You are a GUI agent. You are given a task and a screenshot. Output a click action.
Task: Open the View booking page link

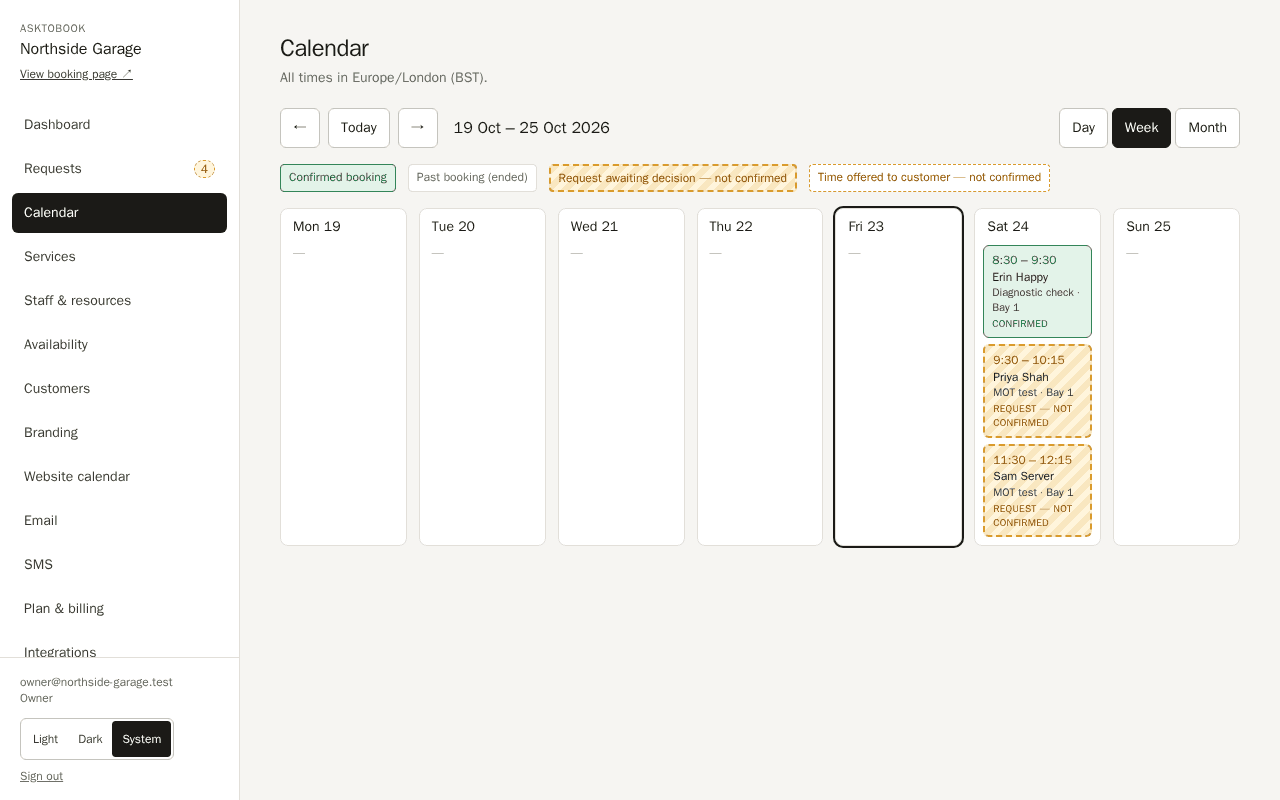pyautogui.click(x=76, y=74)
